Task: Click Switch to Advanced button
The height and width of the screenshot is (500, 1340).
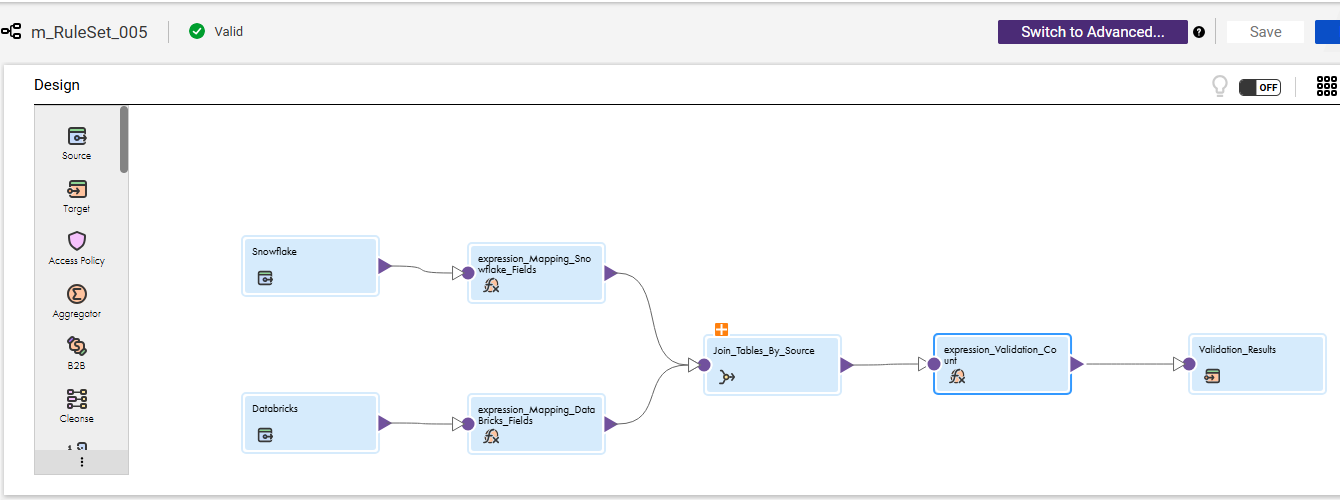Action: click(1093, 32)
